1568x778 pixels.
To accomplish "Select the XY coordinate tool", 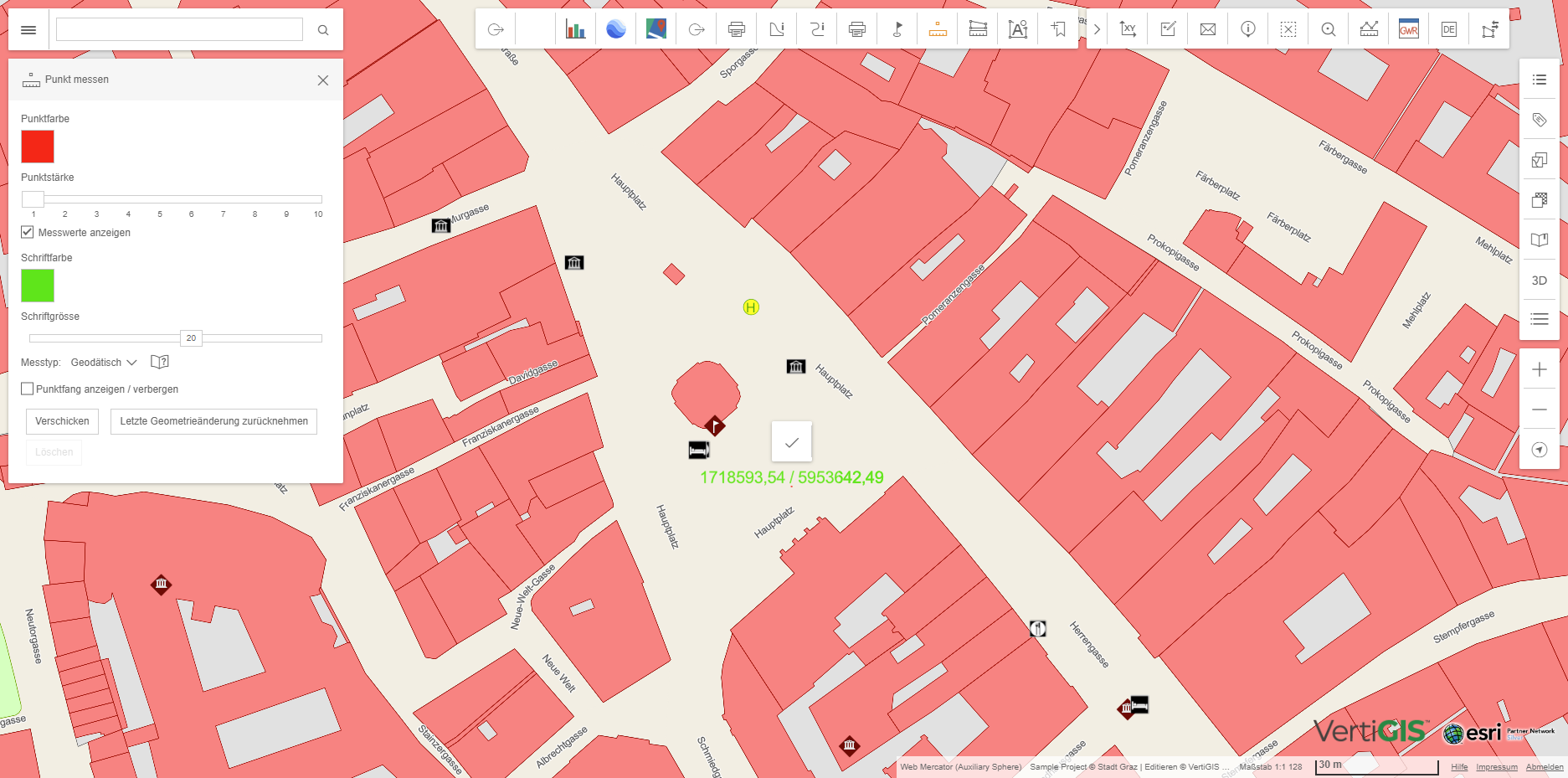I will 1128,29.
